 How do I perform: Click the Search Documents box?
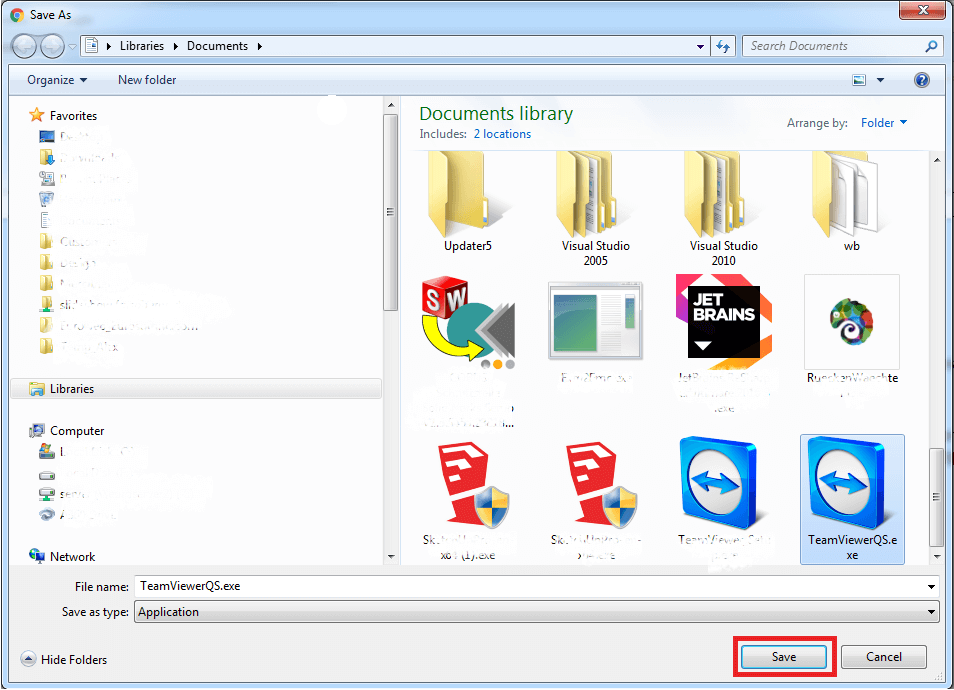(834, 46)
